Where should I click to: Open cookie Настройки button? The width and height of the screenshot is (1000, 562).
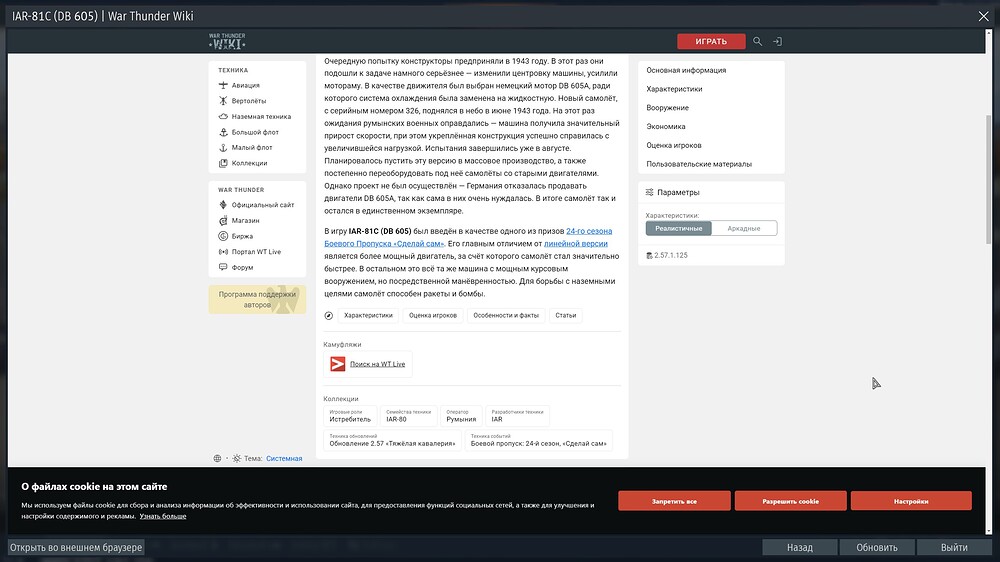pos(911,501)
